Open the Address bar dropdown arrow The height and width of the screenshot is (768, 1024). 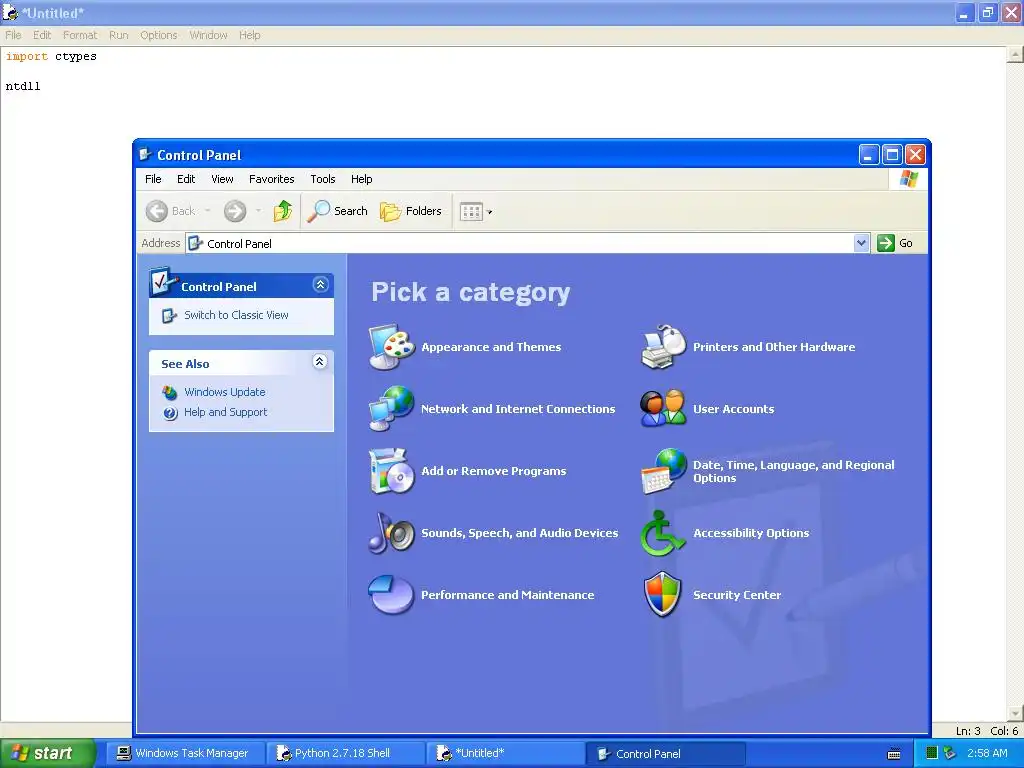coord(861,243)
